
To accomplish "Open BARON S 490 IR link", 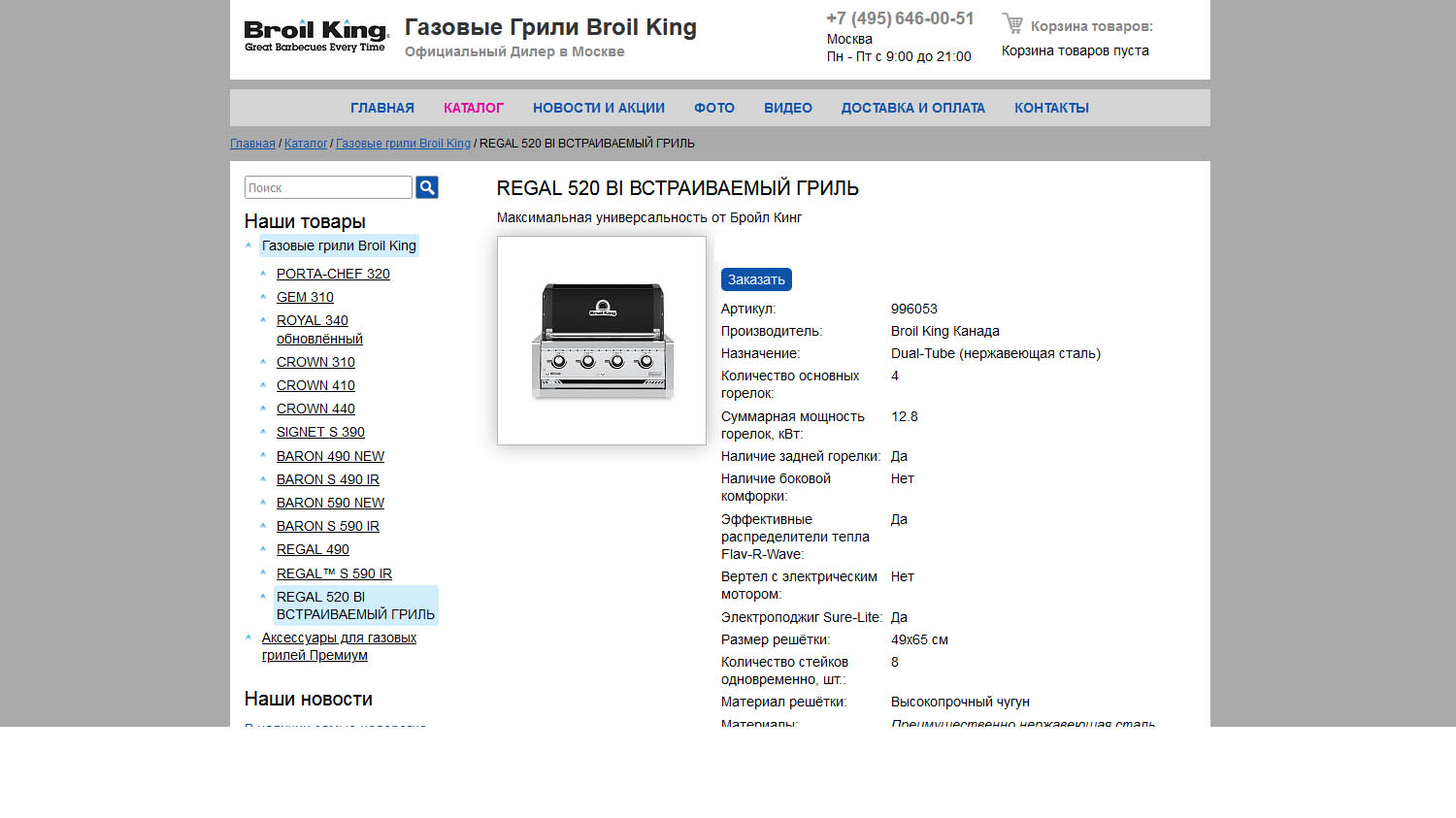I will [x=328, y=479].
